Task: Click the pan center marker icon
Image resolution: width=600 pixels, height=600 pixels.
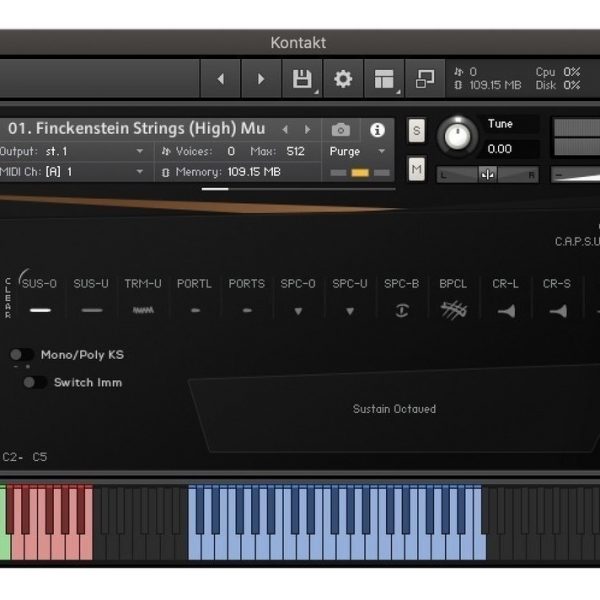Action: [x=488, y=175]
